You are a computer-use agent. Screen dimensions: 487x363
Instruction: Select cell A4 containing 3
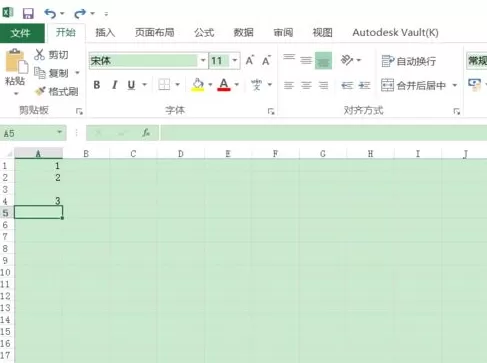click(38, 201)
